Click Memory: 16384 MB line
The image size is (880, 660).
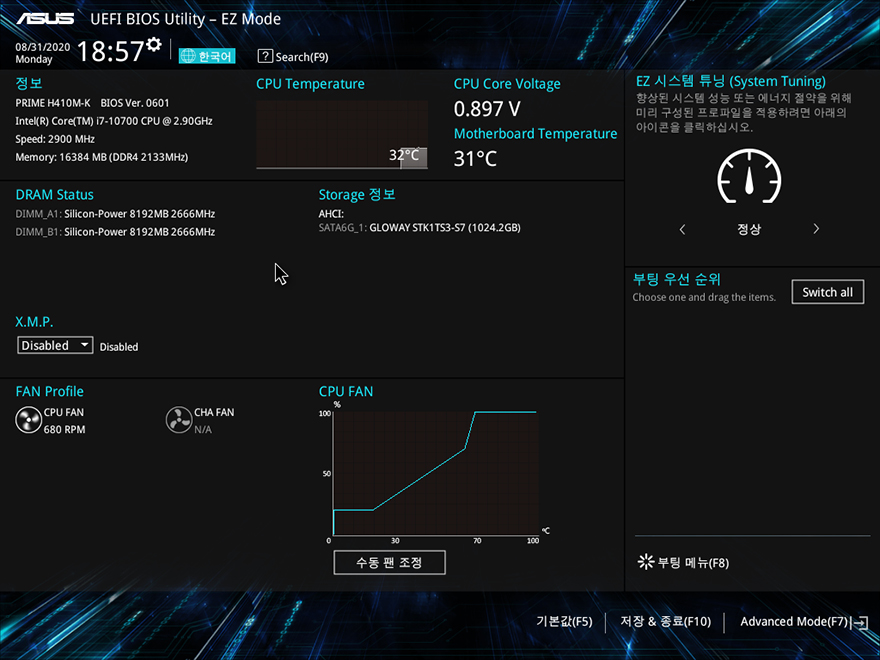[102, 157]
